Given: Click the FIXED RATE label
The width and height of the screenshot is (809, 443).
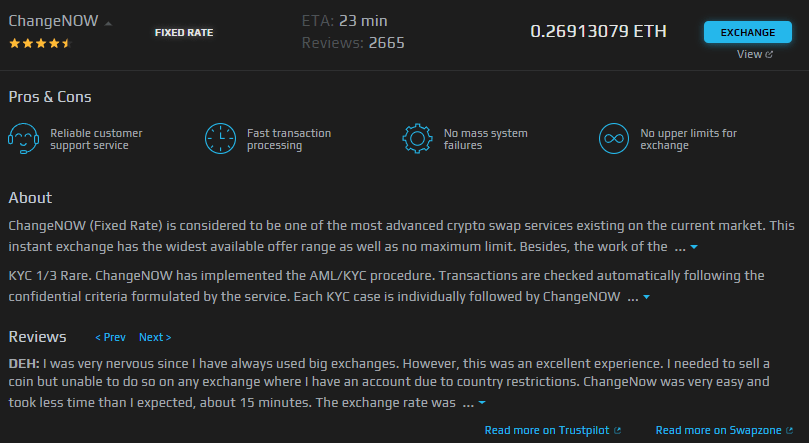Looking at the screenshot, I should (184, 32).
